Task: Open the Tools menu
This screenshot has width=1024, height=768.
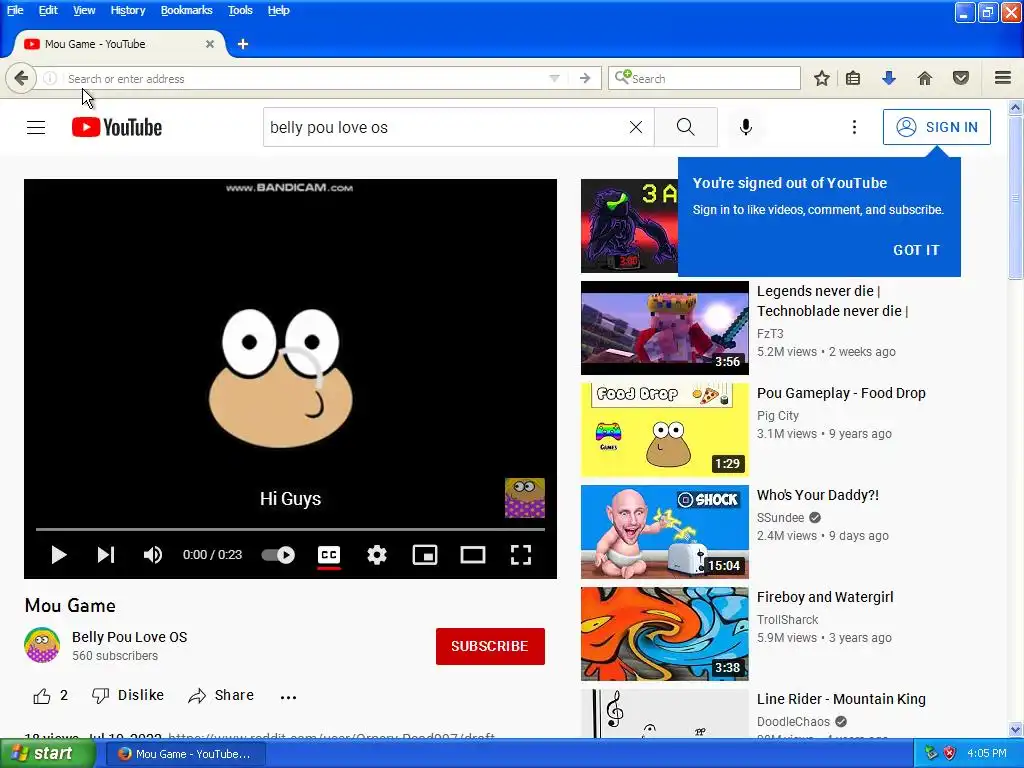Action: (x=240, y=10)
